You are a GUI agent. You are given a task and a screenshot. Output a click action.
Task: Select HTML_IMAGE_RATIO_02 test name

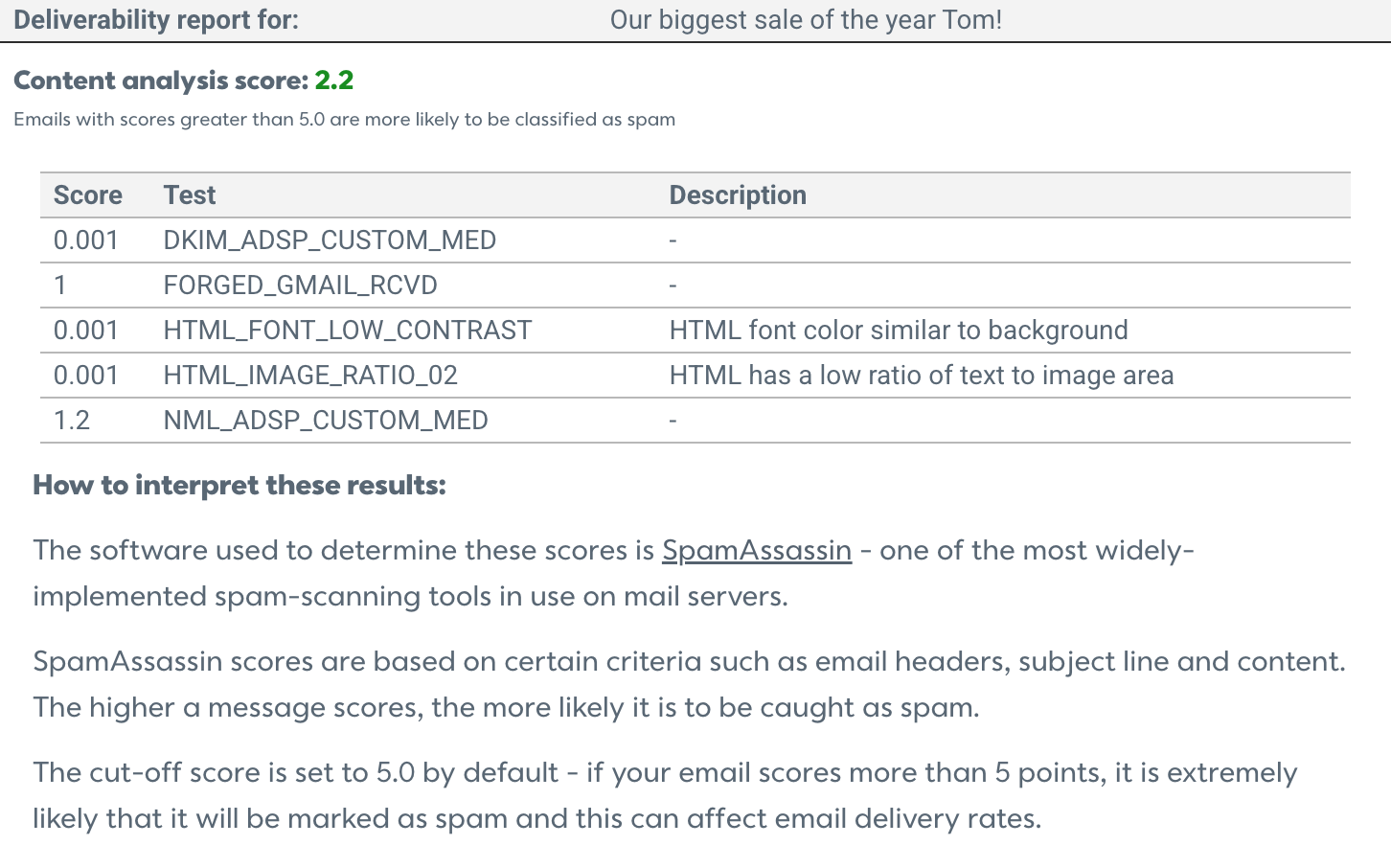click(310, 376)
